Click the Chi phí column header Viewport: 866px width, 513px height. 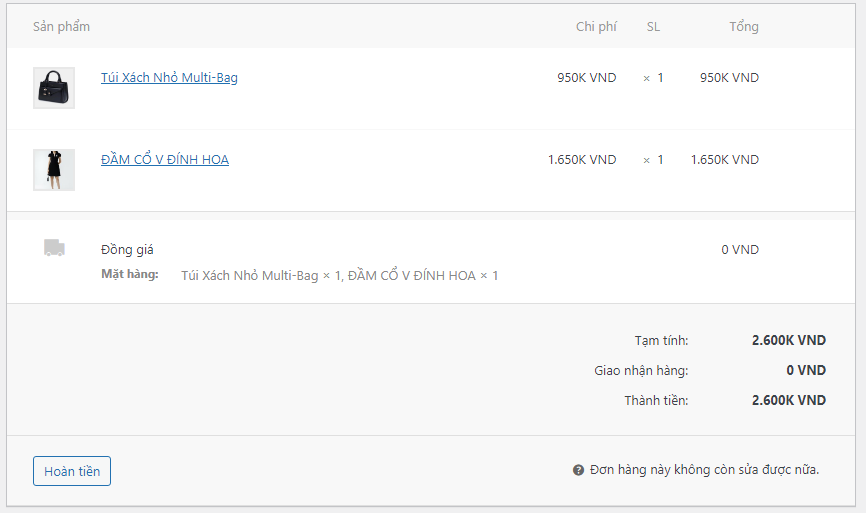(596, 26)
